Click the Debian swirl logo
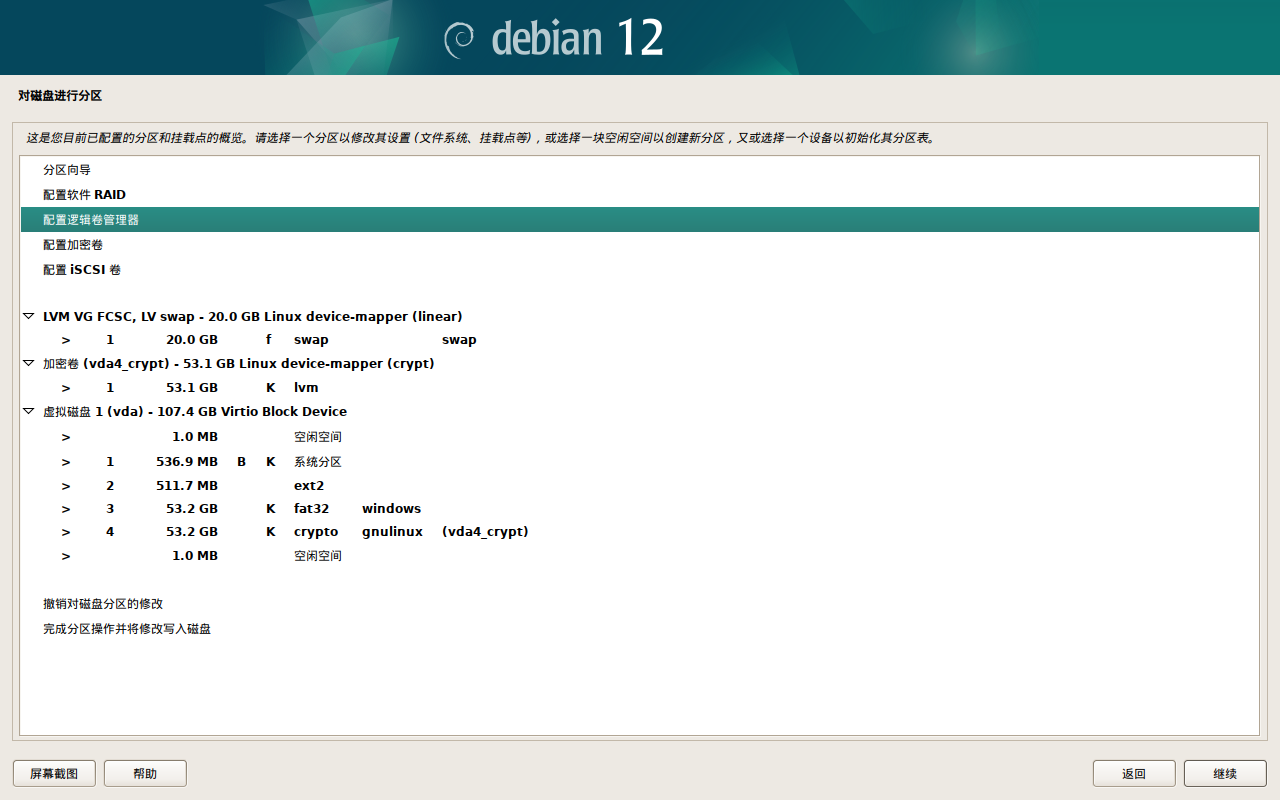 click(x=459, y=38)
